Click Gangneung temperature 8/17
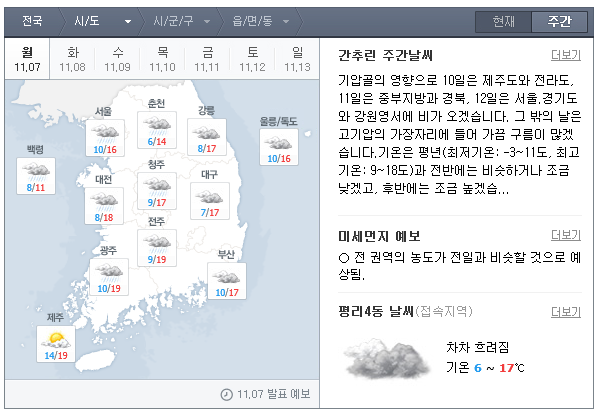This screenshot has height=417, width=600. (207, 148)
